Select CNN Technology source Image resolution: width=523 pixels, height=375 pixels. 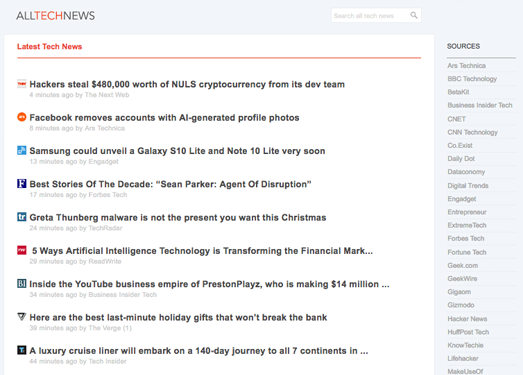tap(472, 132)
